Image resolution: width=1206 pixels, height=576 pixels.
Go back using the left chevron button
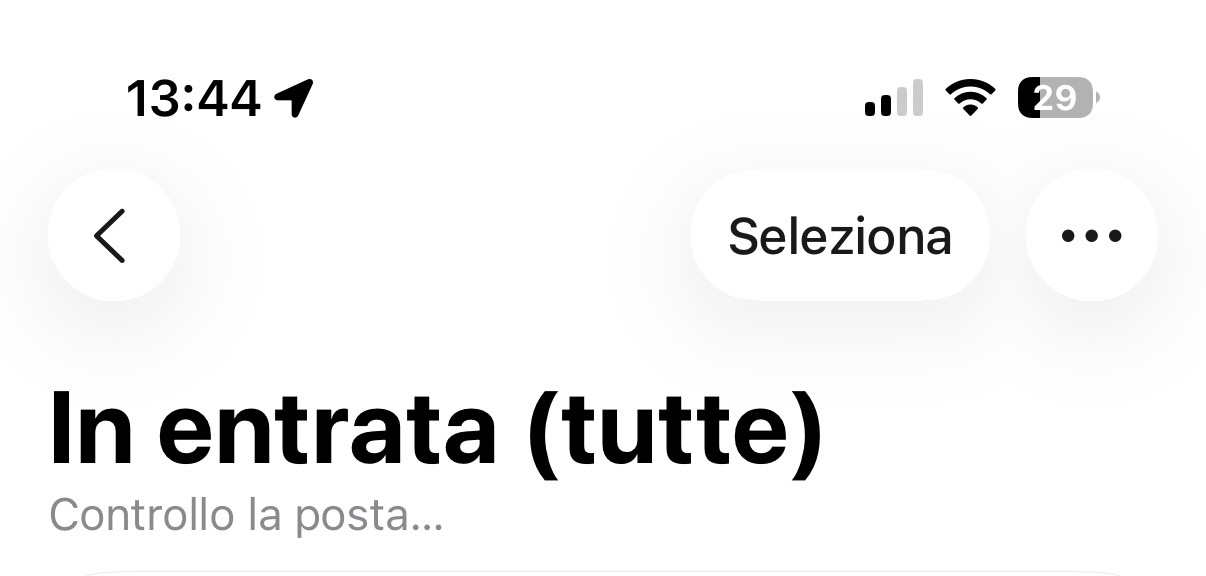(x=113, y=235)
